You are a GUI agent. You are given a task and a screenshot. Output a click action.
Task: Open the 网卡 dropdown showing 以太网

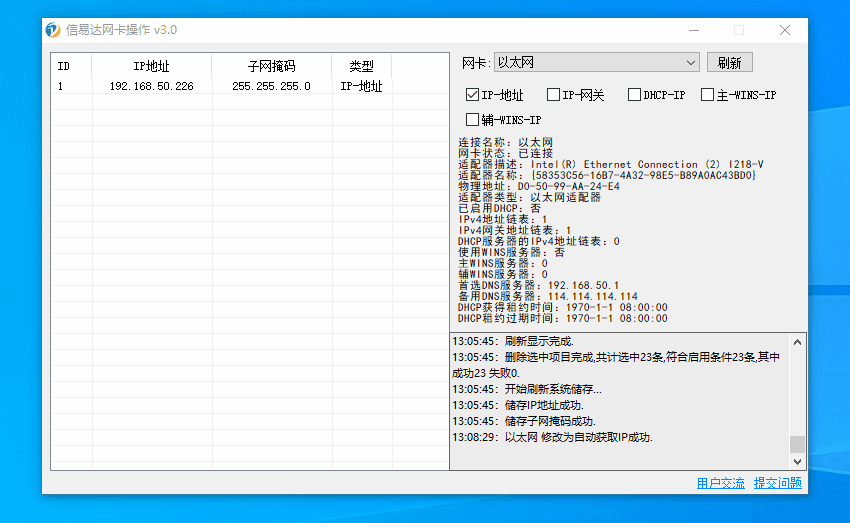point(596,62)
